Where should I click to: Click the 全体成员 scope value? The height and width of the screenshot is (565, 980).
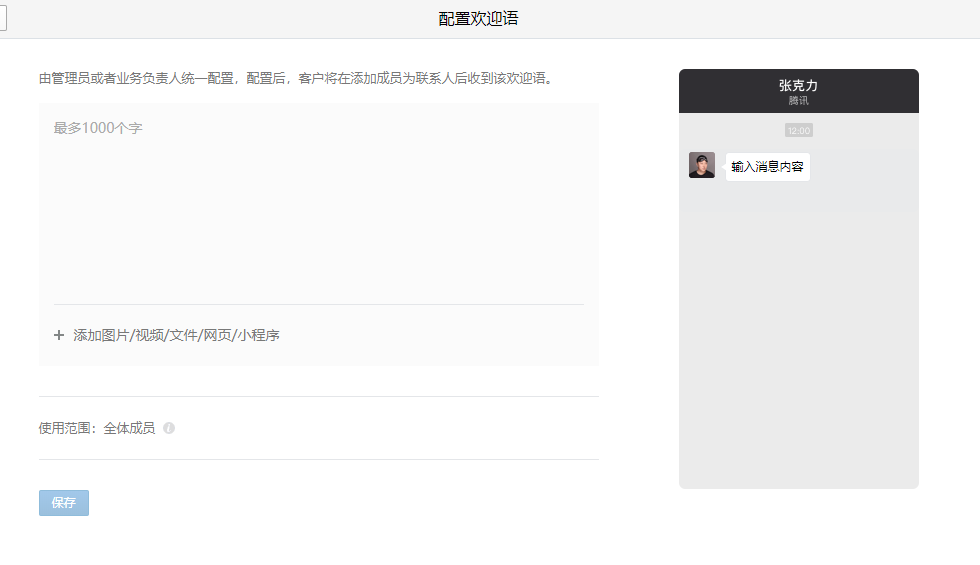pos(129,428)
